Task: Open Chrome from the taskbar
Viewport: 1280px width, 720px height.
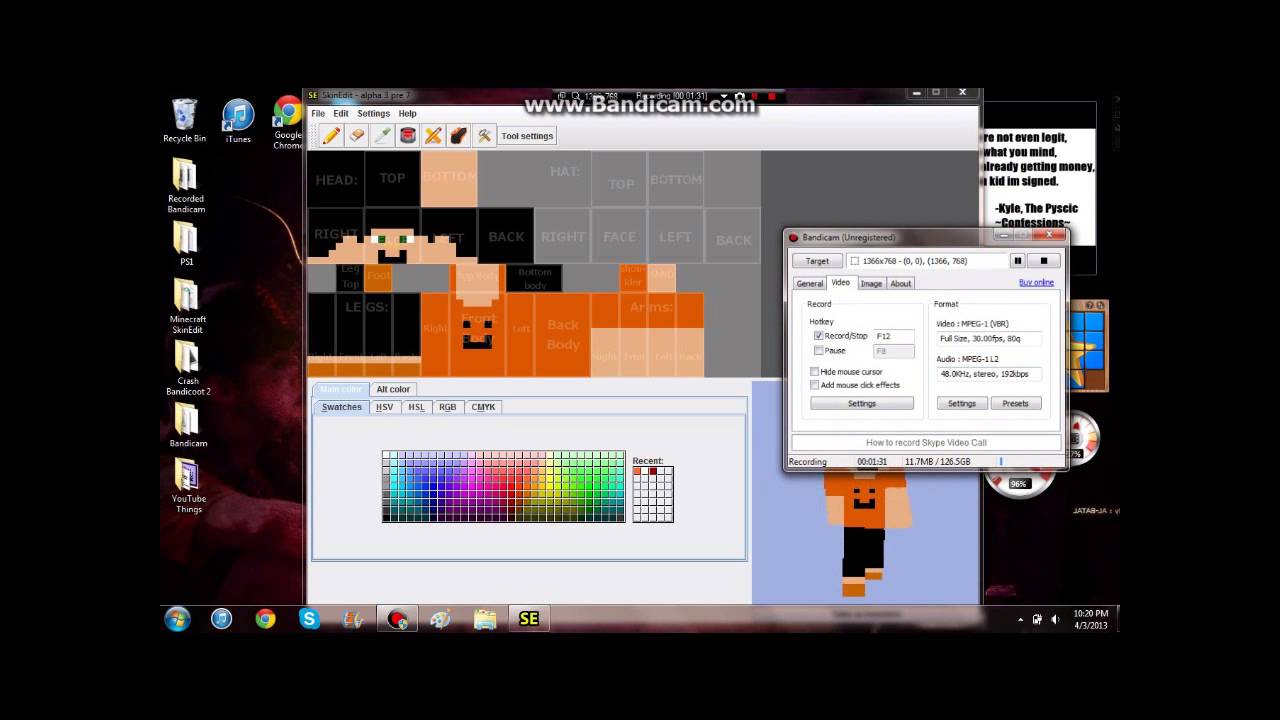Action: (265, 619)
